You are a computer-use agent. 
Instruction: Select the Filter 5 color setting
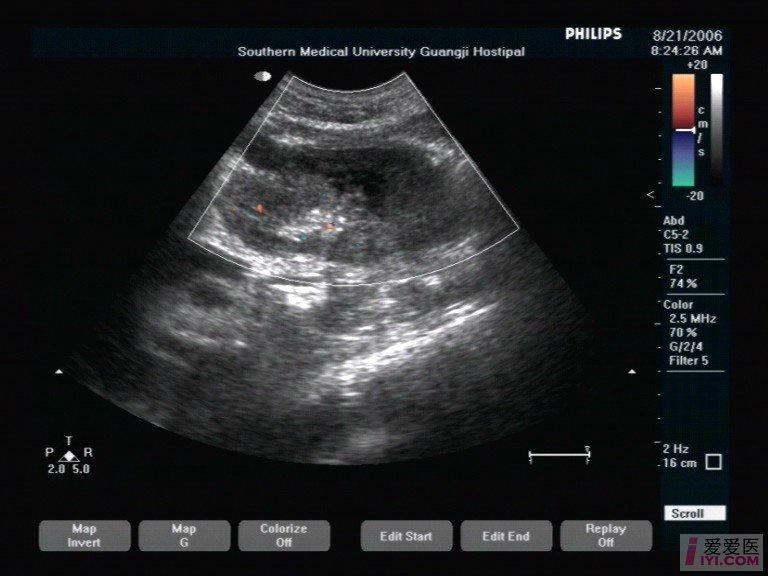689,361
